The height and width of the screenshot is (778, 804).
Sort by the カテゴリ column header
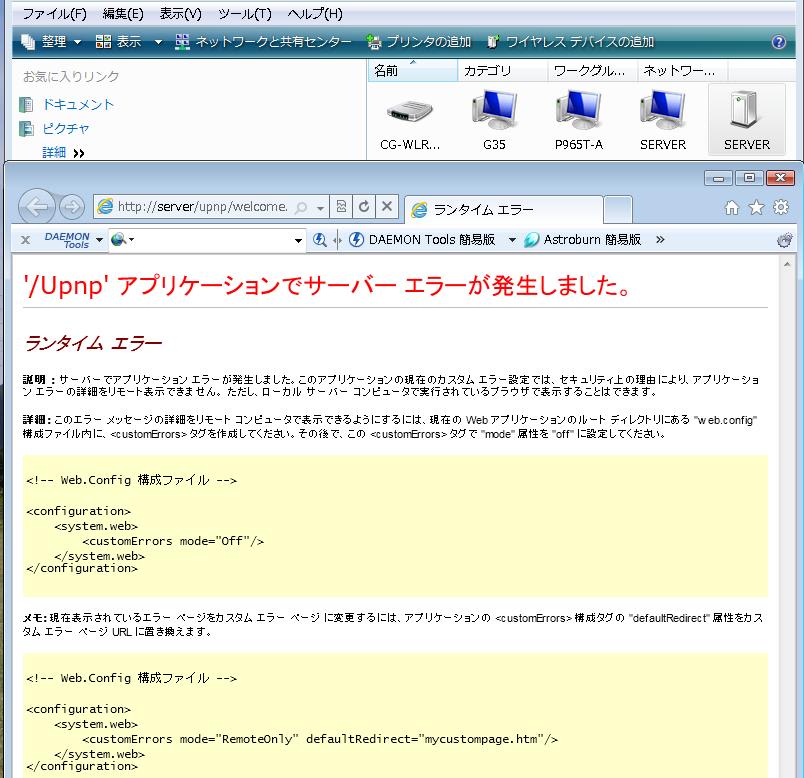502,70
